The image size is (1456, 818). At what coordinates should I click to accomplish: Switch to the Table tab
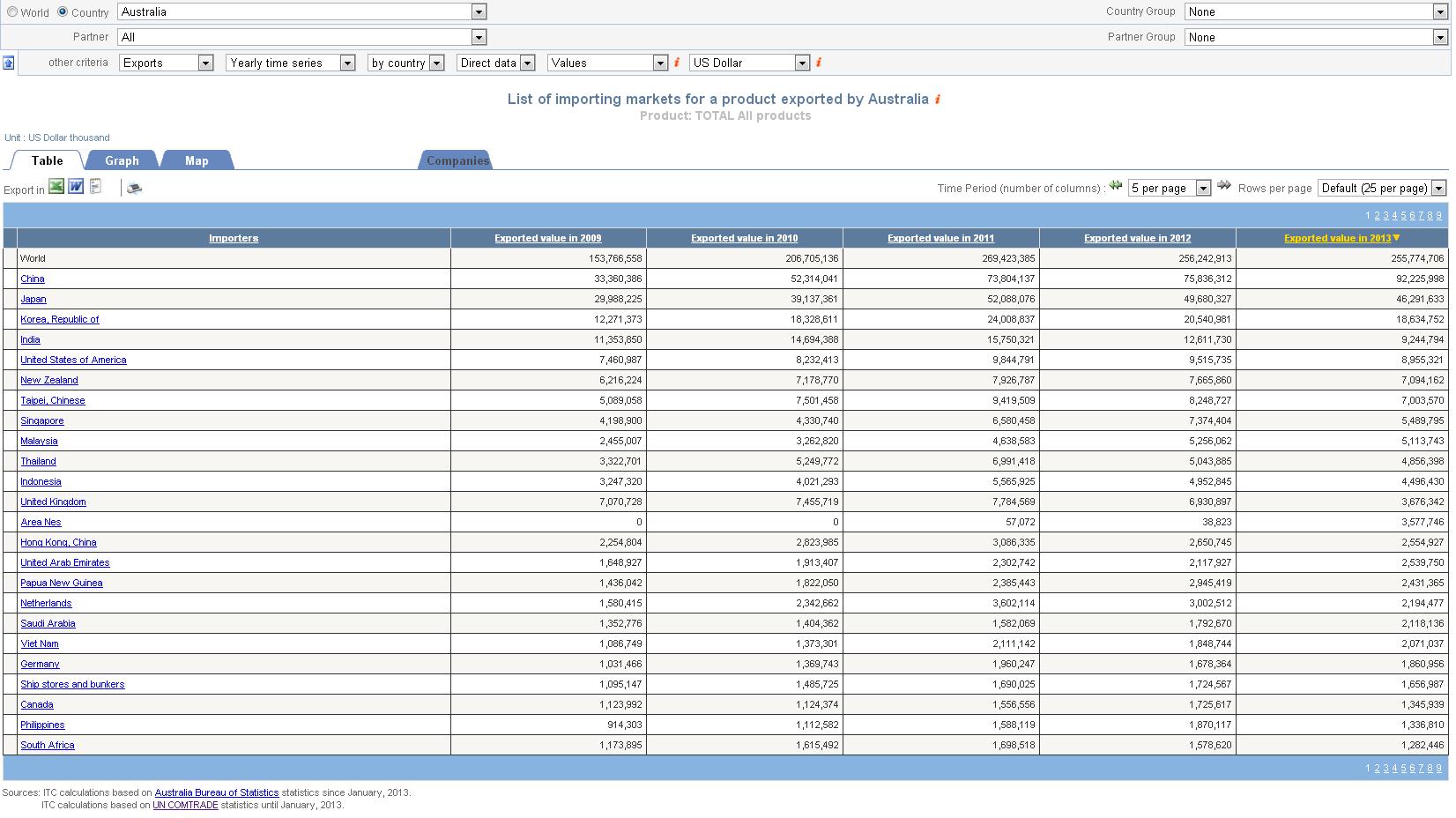point(47,160)
